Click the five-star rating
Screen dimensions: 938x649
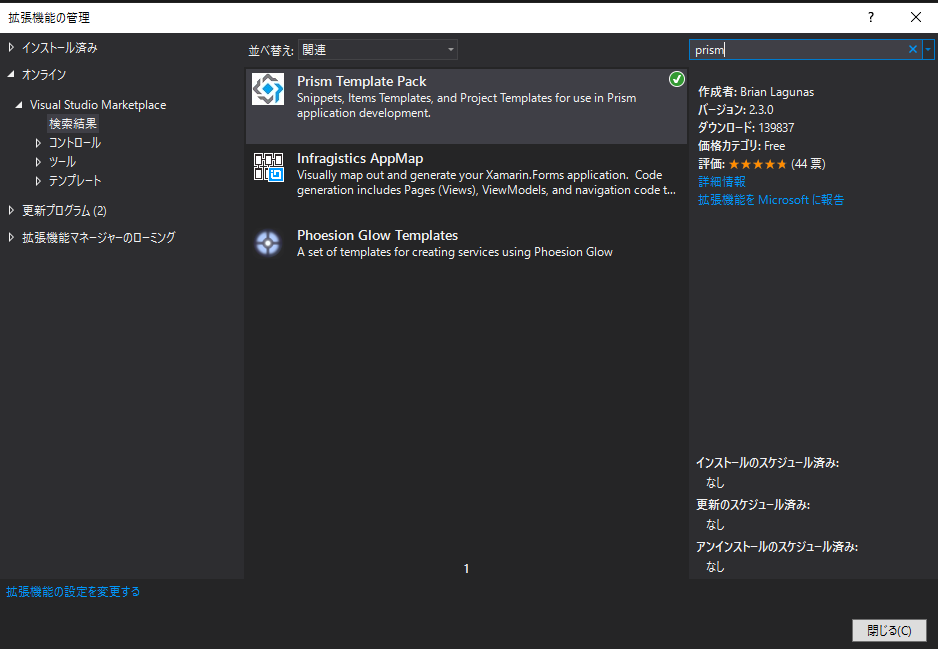757,164
